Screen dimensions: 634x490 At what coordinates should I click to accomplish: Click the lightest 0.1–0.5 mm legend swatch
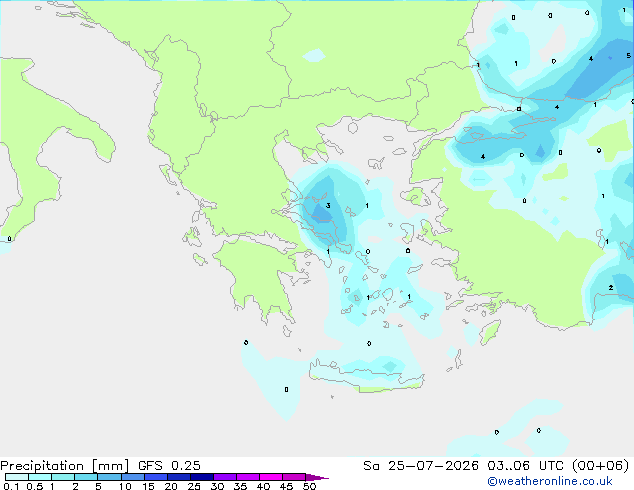(17, 477)
